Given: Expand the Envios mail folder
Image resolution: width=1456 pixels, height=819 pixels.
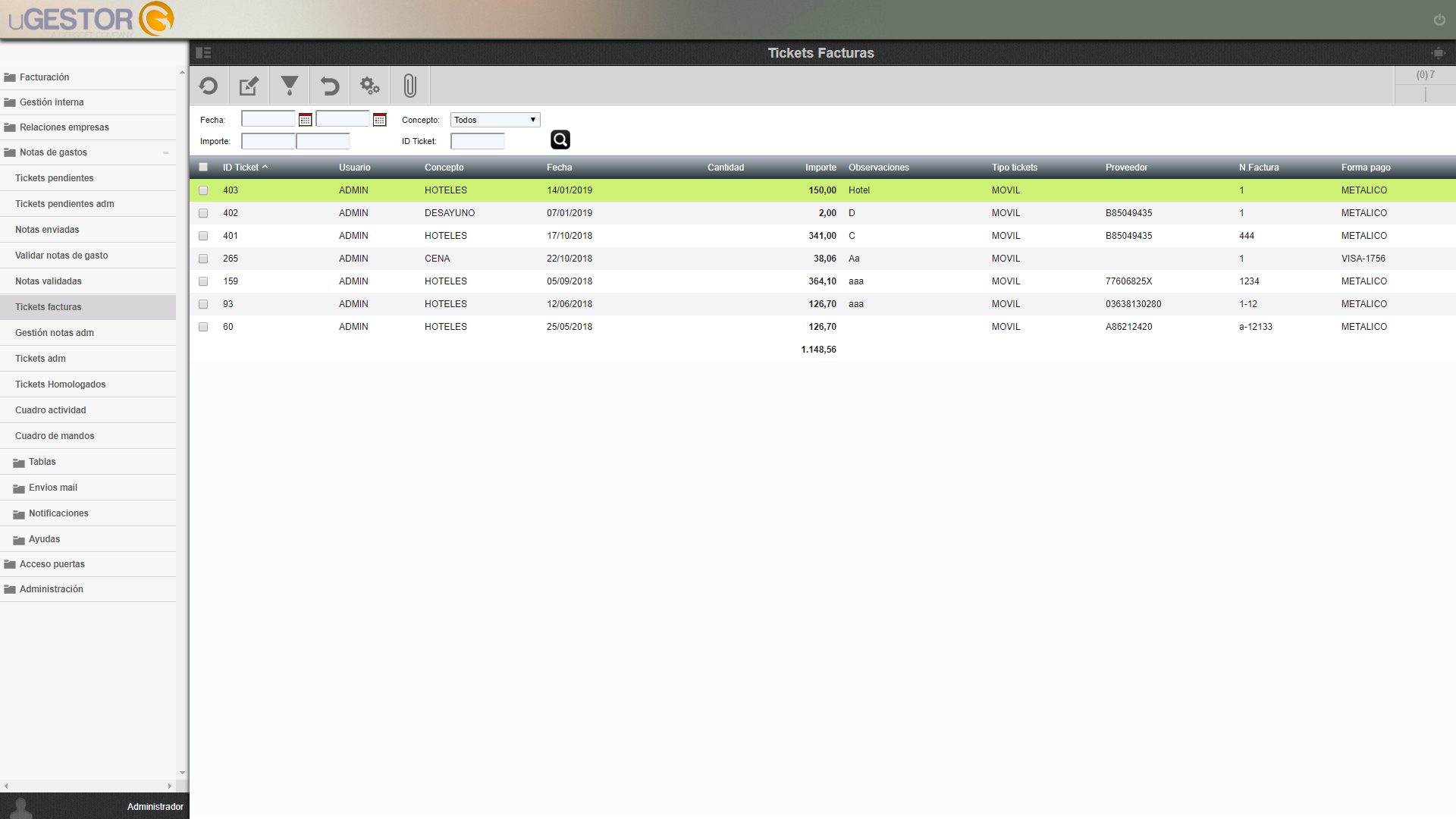Looking at the screenshot, I should (x=88, y=488).
